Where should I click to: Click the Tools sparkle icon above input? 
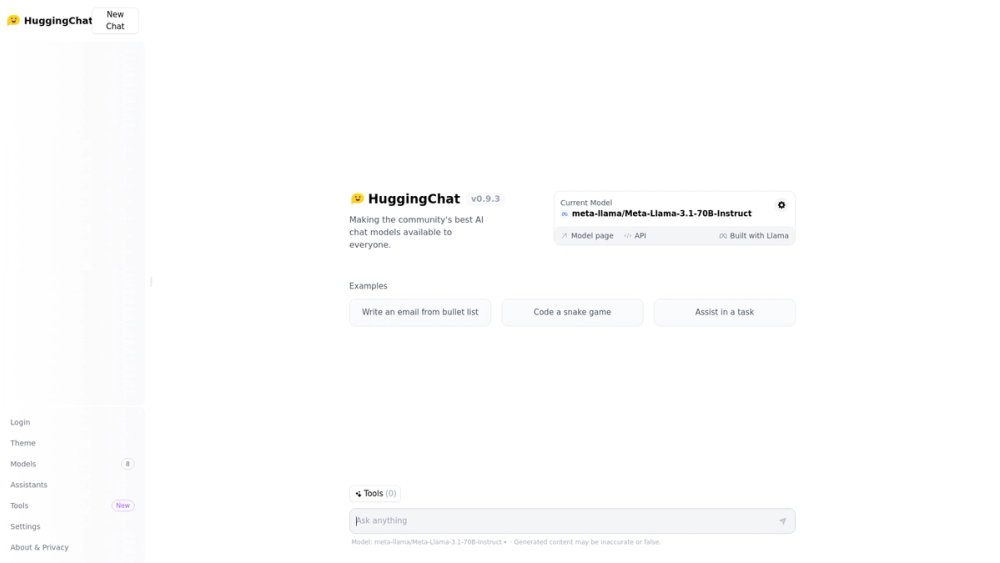pyautogui.click(x=358, y=494)
